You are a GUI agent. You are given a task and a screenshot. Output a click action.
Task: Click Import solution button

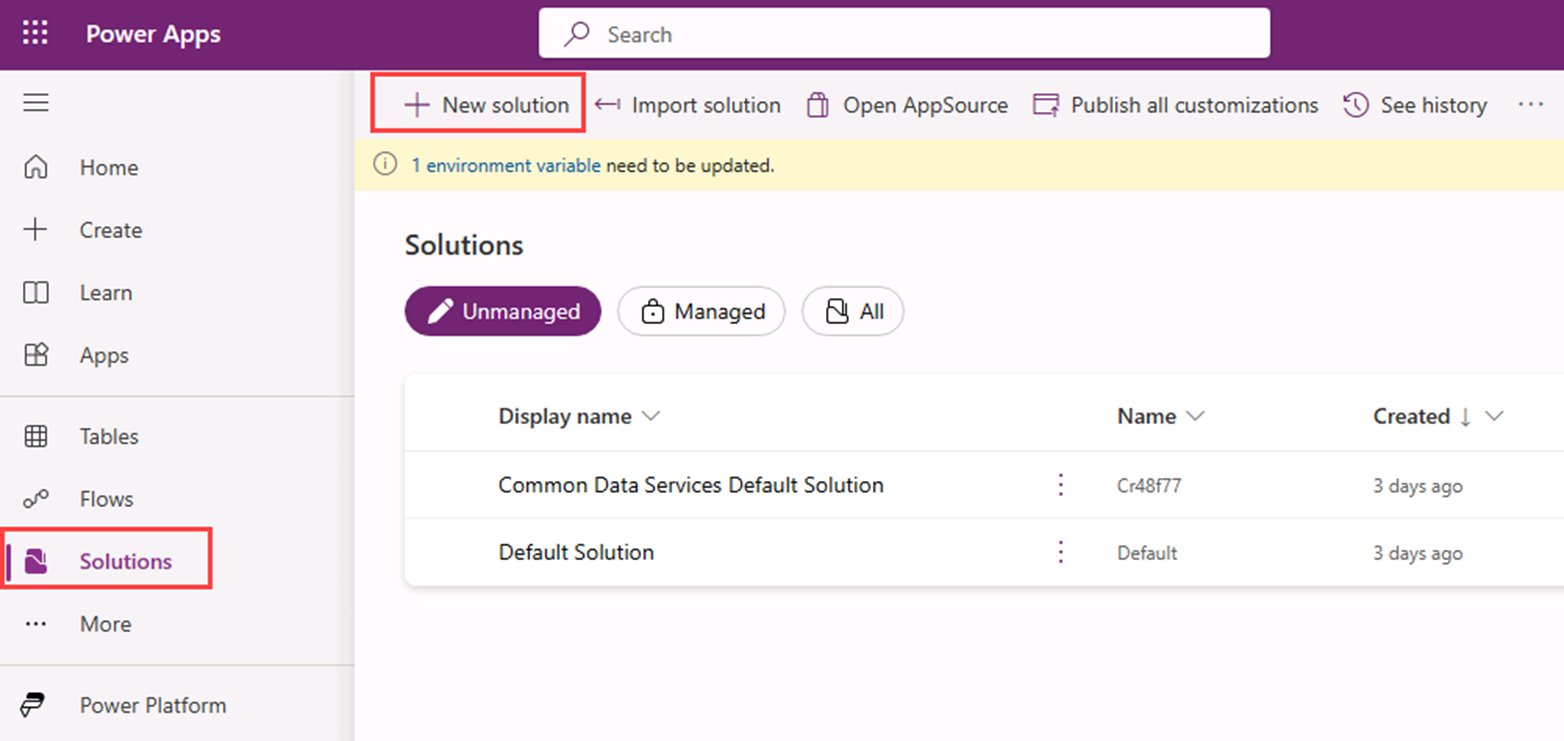687,105
